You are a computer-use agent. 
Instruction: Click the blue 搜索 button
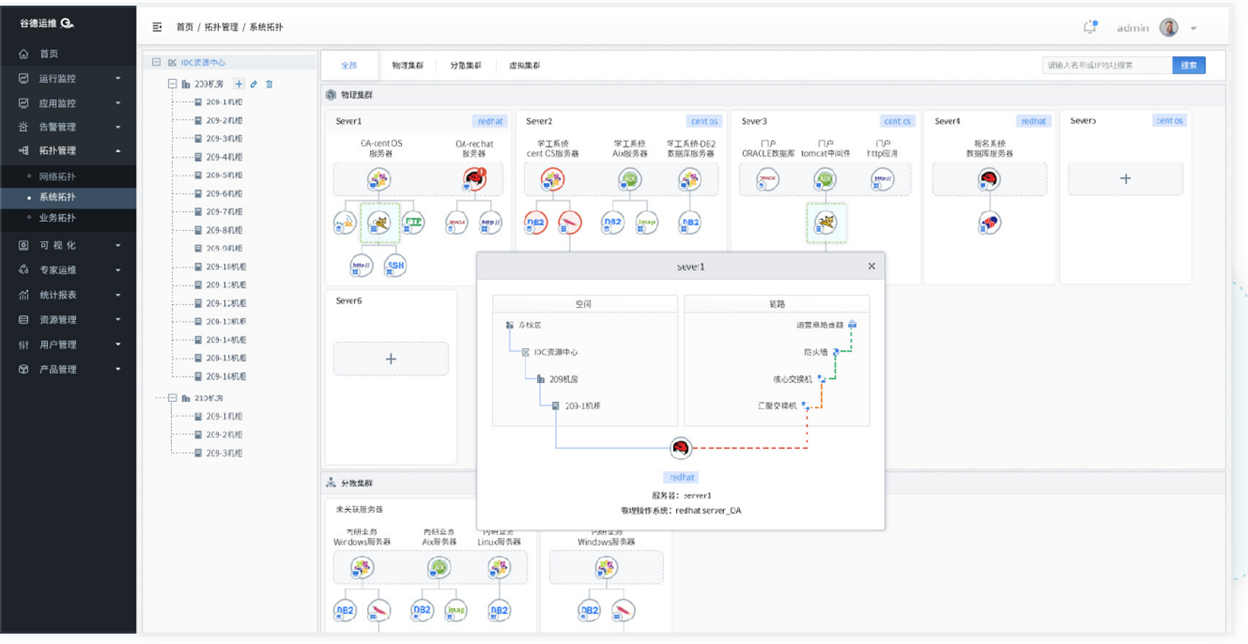click(x=1189, y=65)
